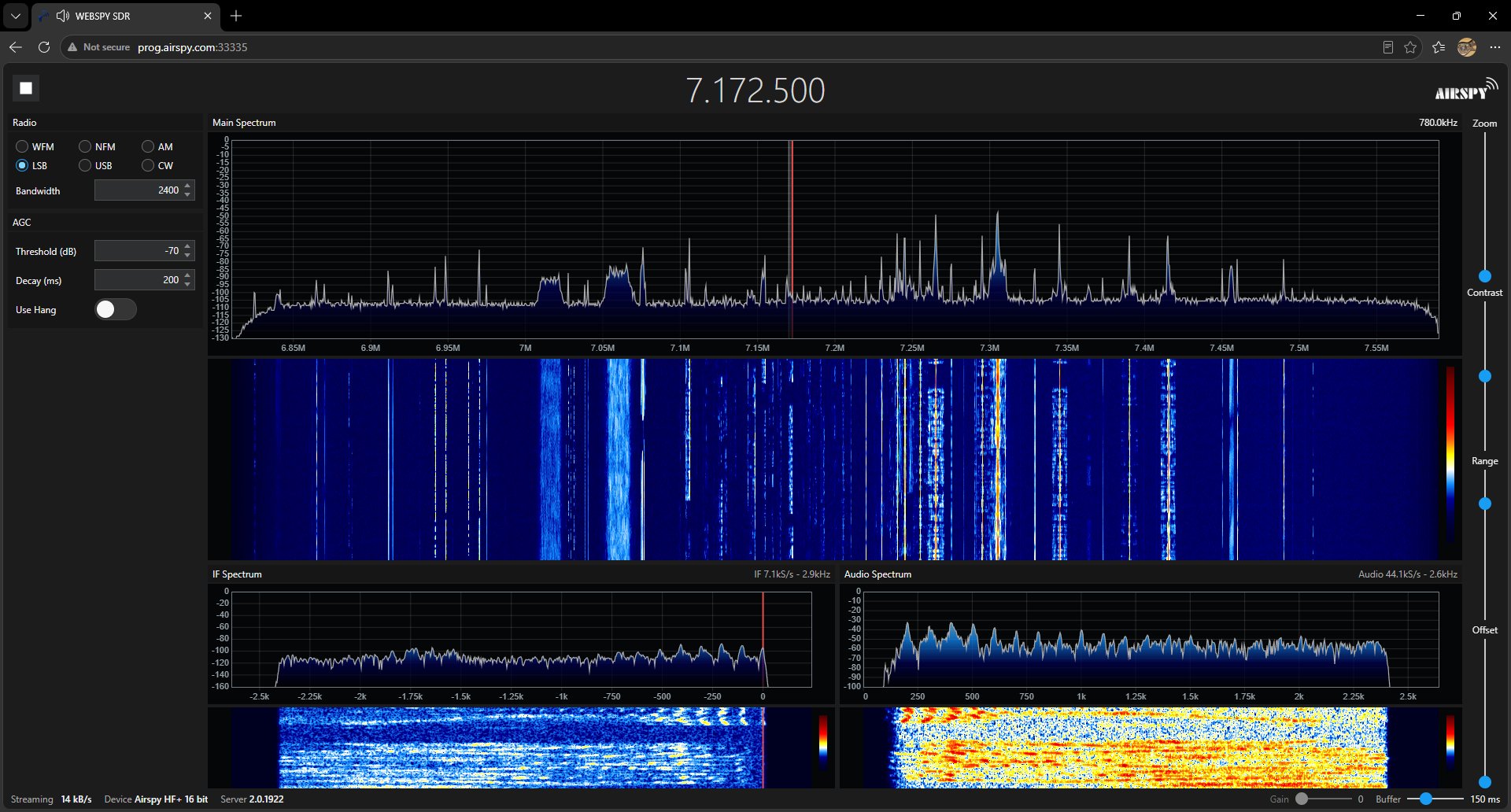The height and width of the screenshot is (812, 1511).
Task: Go back using the browser back arrow
Action: [x=16, y=47]
